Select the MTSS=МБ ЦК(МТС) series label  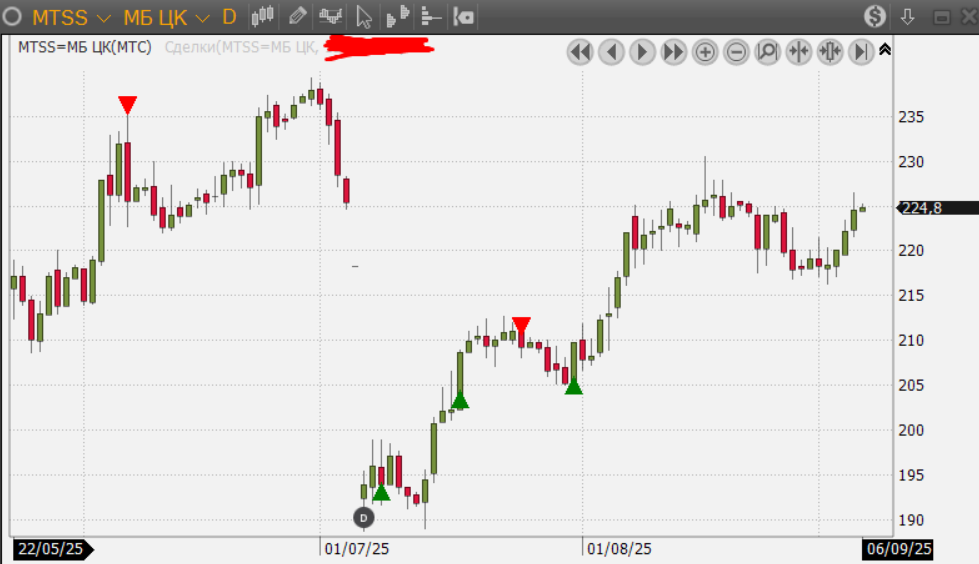point(85,47)
